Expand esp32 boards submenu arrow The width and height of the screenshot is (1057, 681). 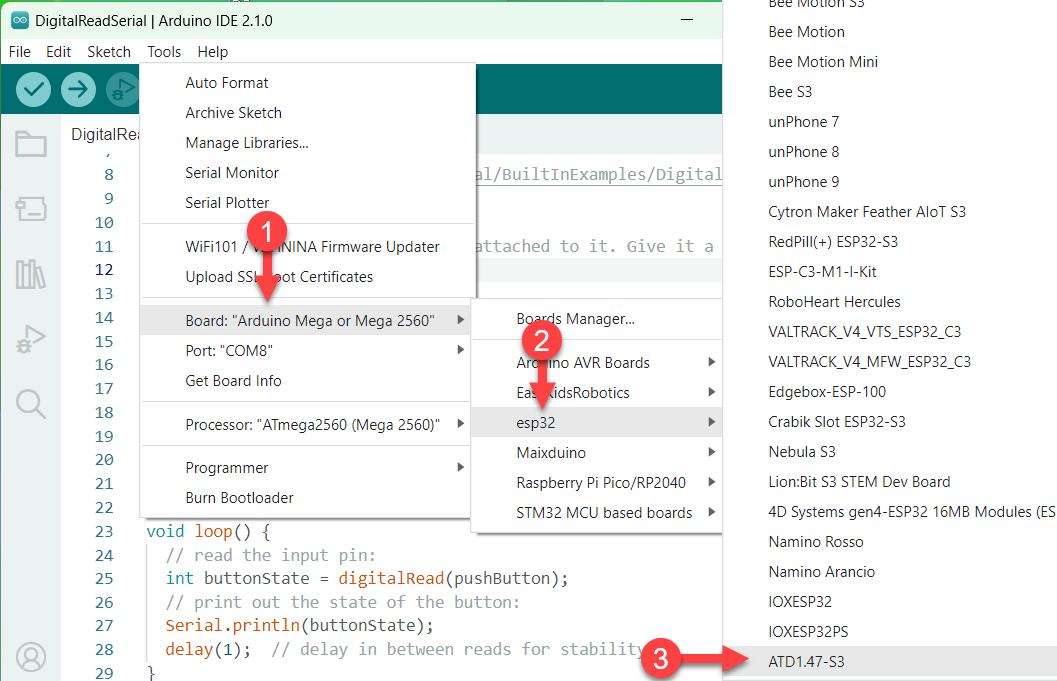(711, 422)
